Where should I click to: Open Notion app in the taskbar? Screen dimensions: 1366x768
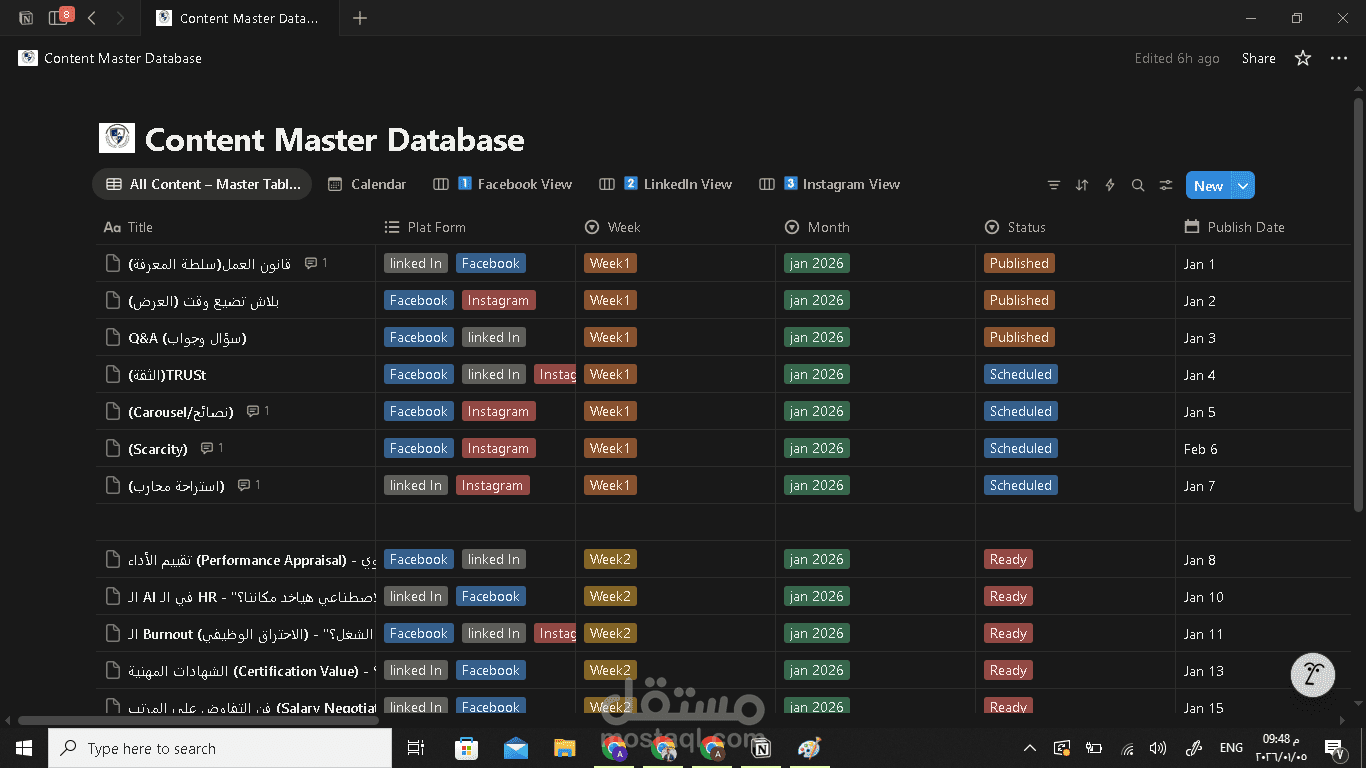point(761,748)
